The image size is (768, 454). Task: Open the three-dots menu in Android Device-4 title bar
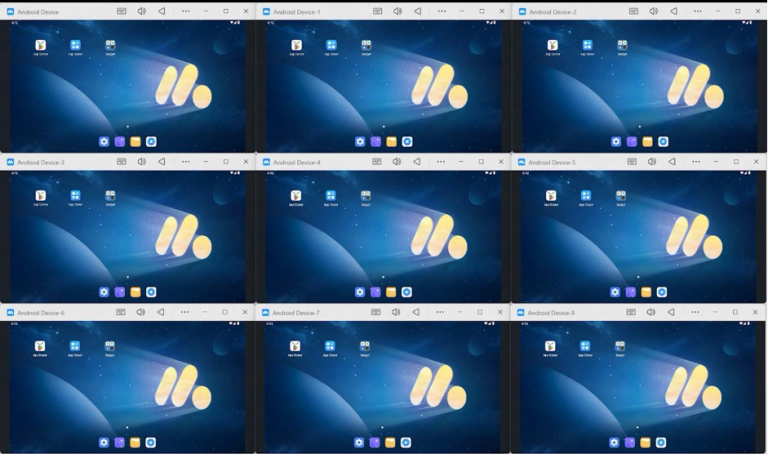[441, 161]
